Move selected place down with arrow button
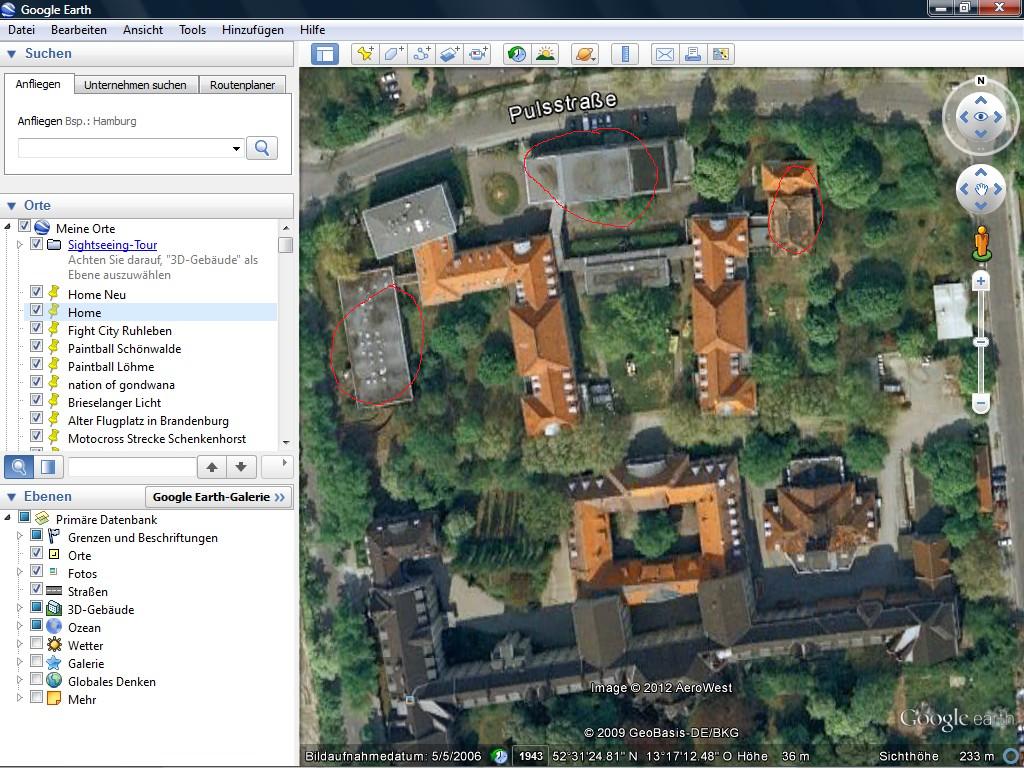The image size is (1024, 768). pos(241,467)
